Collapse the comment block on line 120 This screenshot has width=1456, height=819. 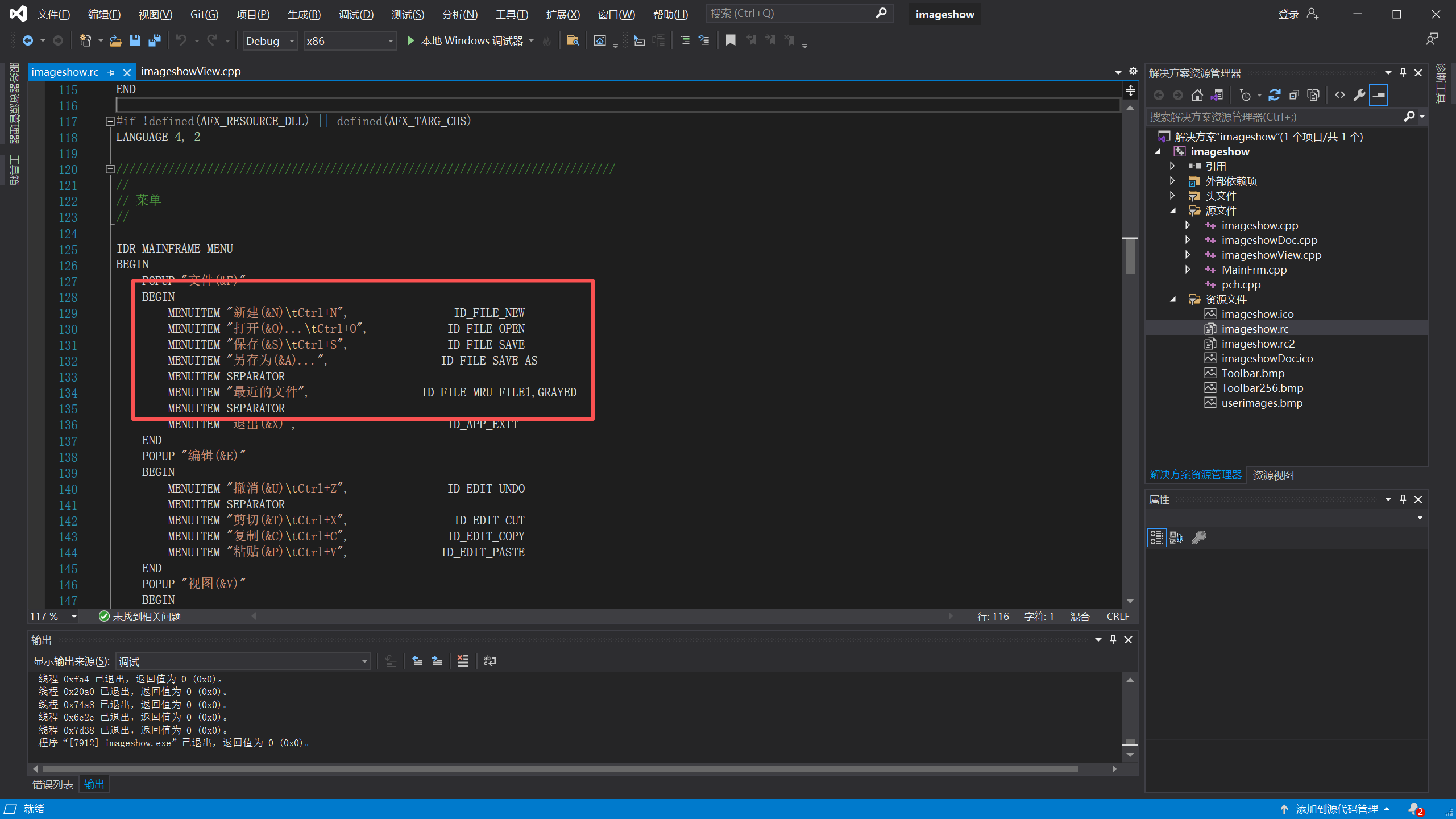pos(110,169)
